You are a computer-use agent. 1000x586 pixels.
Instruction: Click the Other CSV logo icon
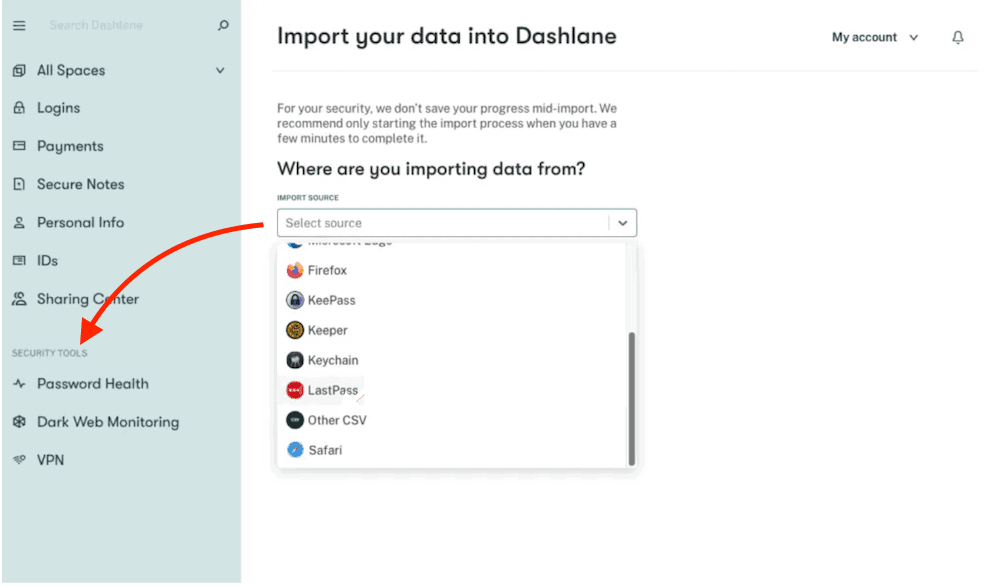295,420
